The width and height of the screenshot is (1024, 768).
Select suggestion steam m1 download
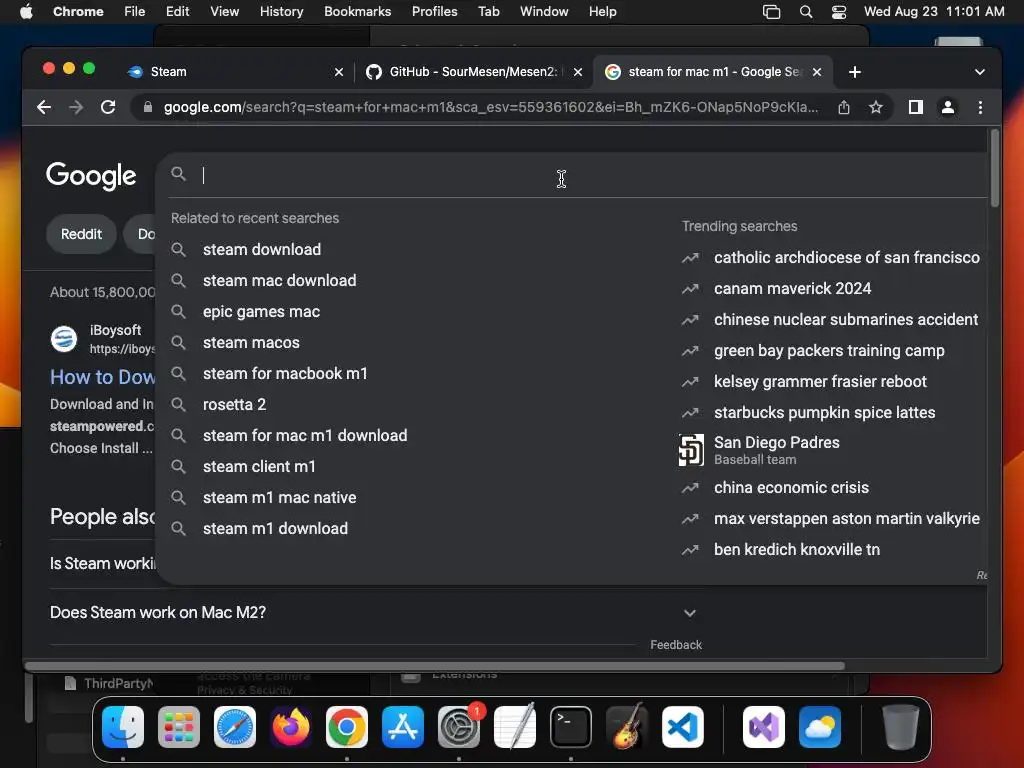[275, 528]
